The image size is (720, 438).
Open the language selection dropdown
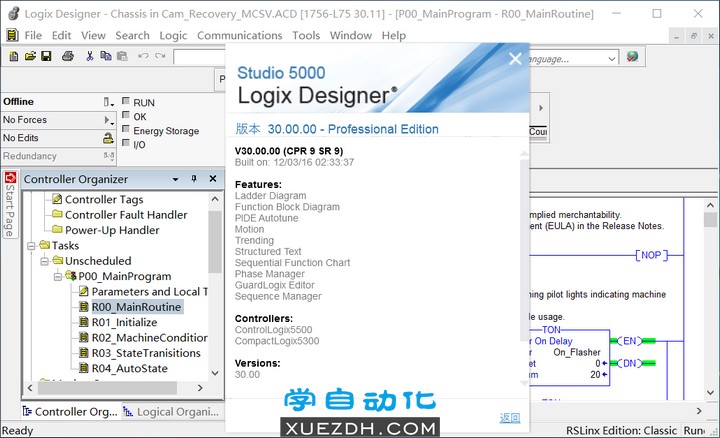point(612,59)
